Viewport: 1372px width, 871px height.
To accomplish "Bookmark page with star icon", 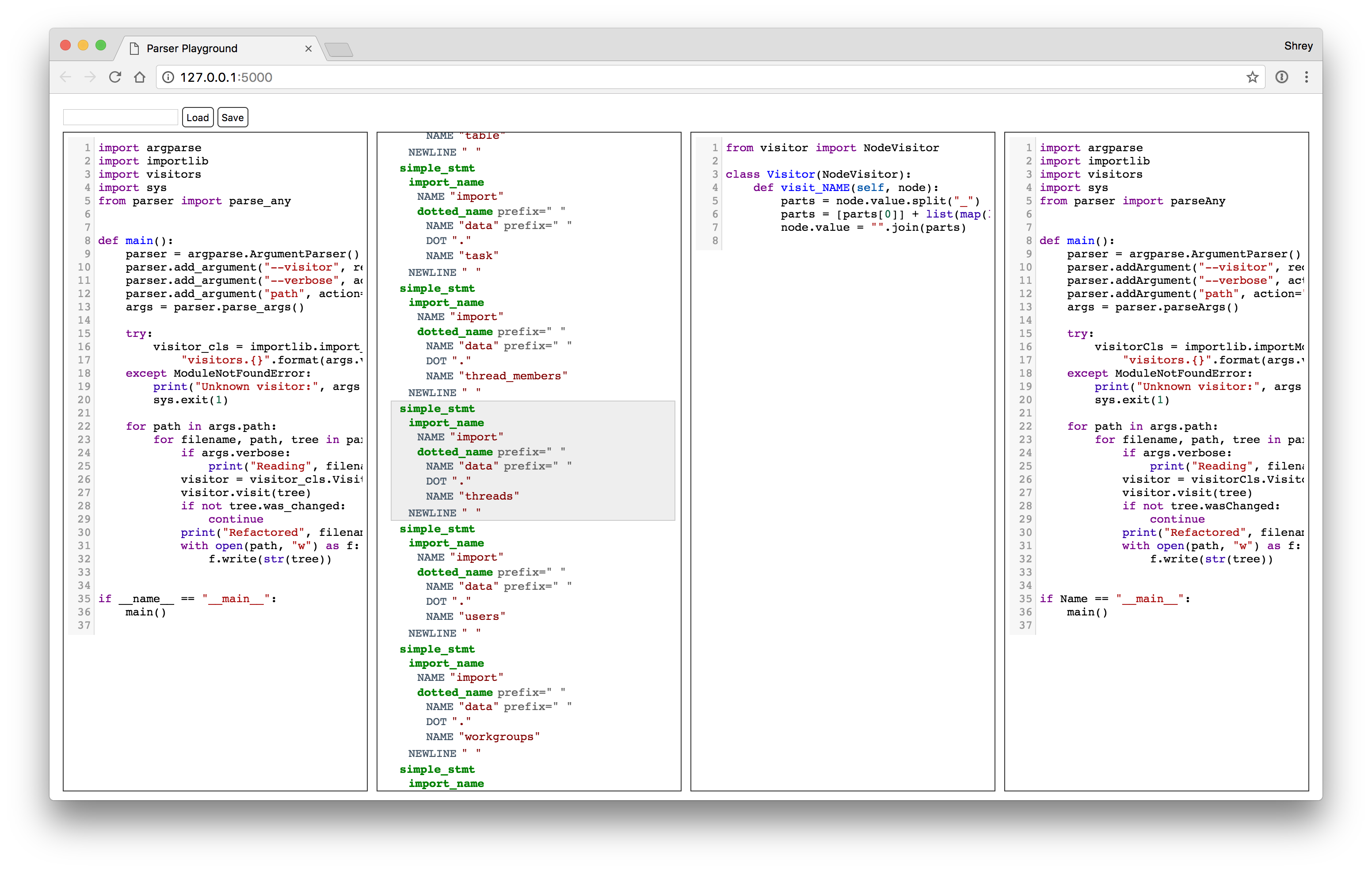I will pyautogui.click(x=1252, y=77).
